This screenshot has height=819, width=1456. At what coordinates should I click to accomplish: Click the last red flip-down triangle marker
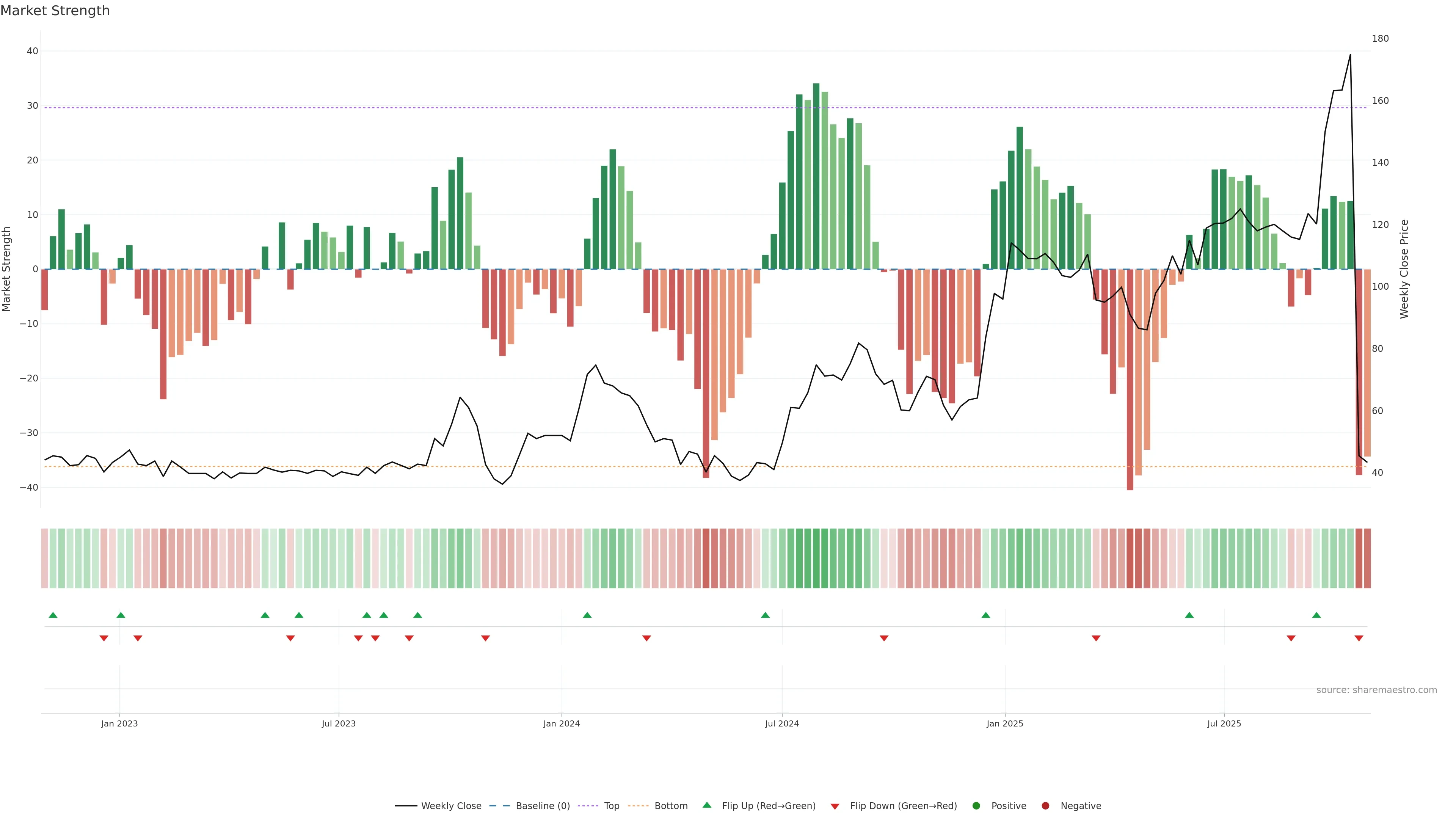[1359, 638]
